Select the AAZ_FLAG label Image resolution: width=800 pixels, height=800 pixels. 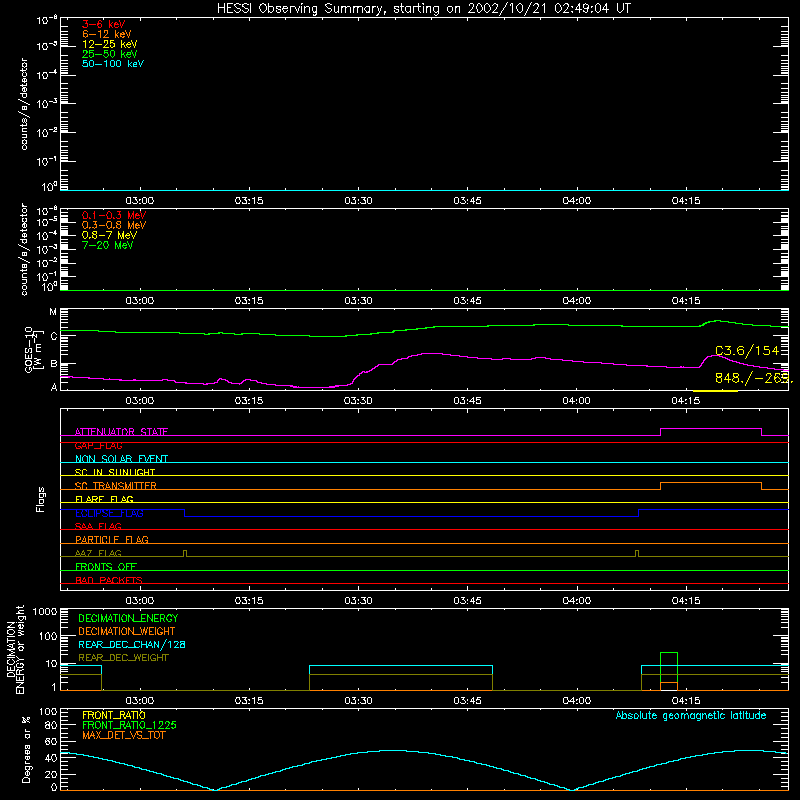click(x=98, y=554)
